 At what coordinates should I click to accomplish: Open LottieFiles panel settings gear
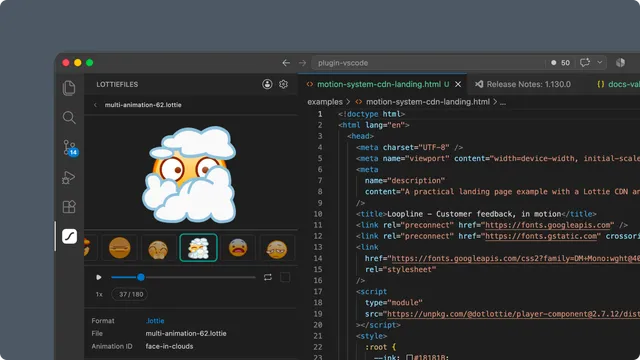click(283, 84)
